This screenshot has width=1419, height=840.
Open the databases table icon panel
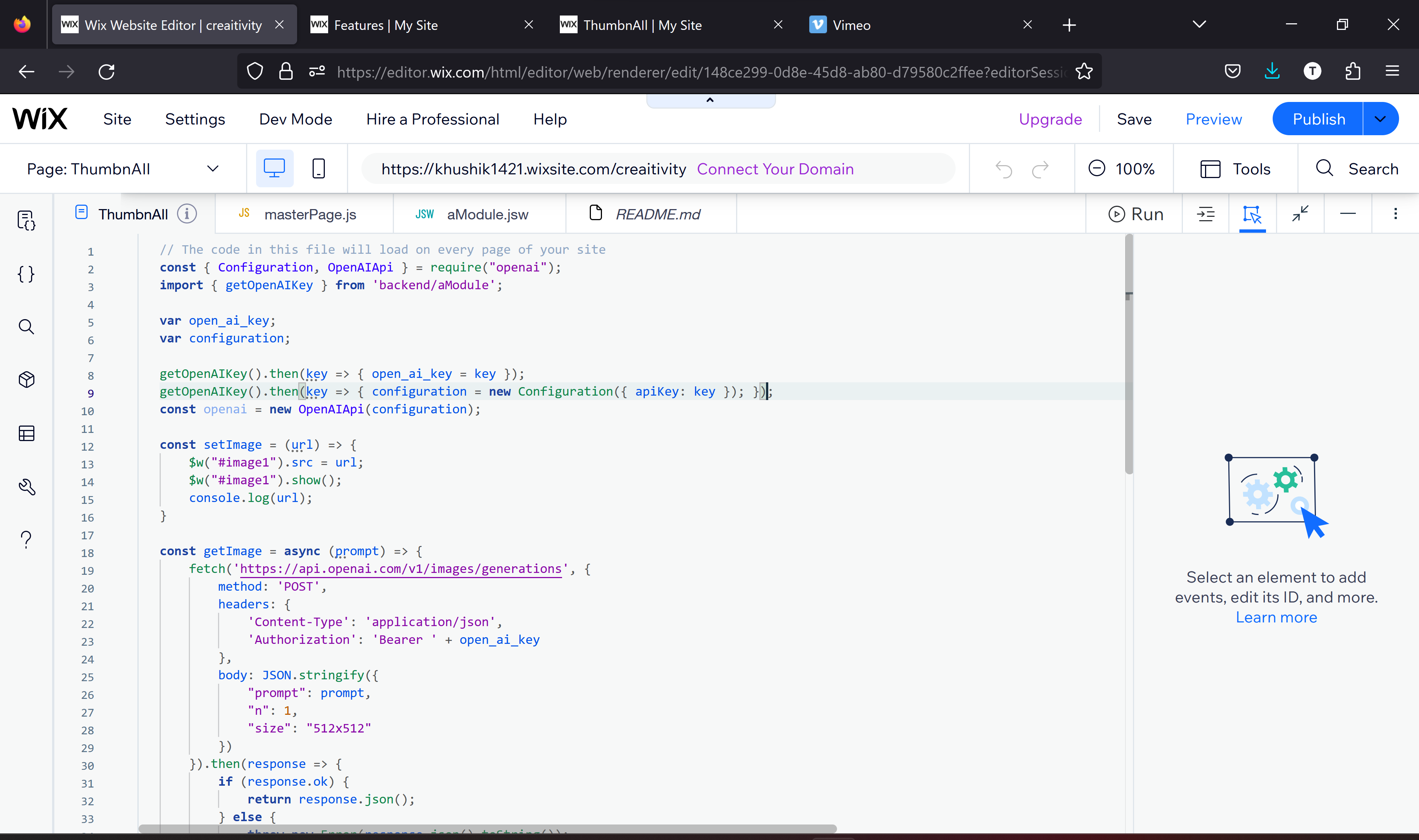(26, 433)
